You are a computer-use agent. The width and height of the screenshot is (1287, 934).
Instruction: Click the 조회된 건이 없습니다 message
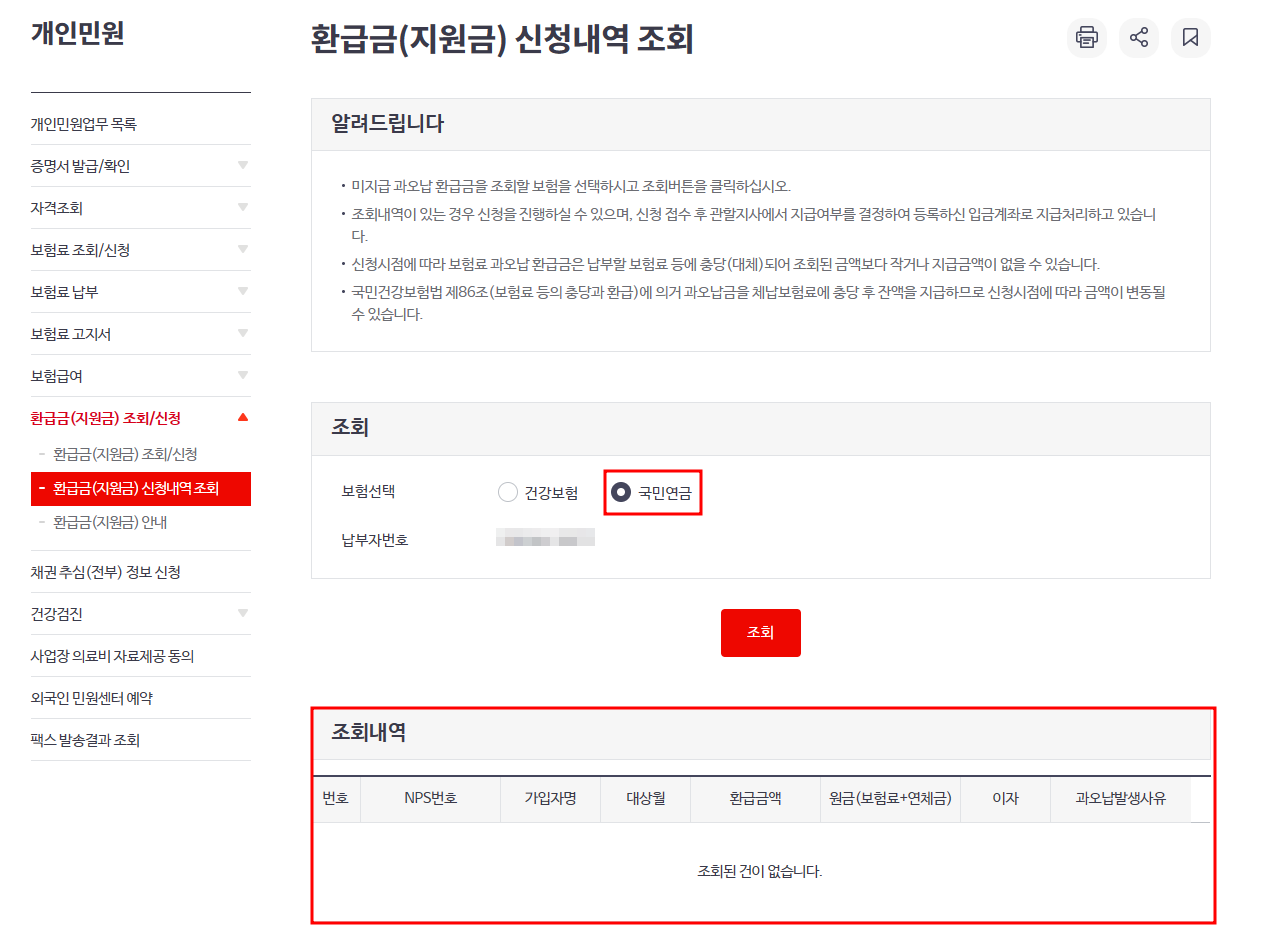(x=760, y=871)
